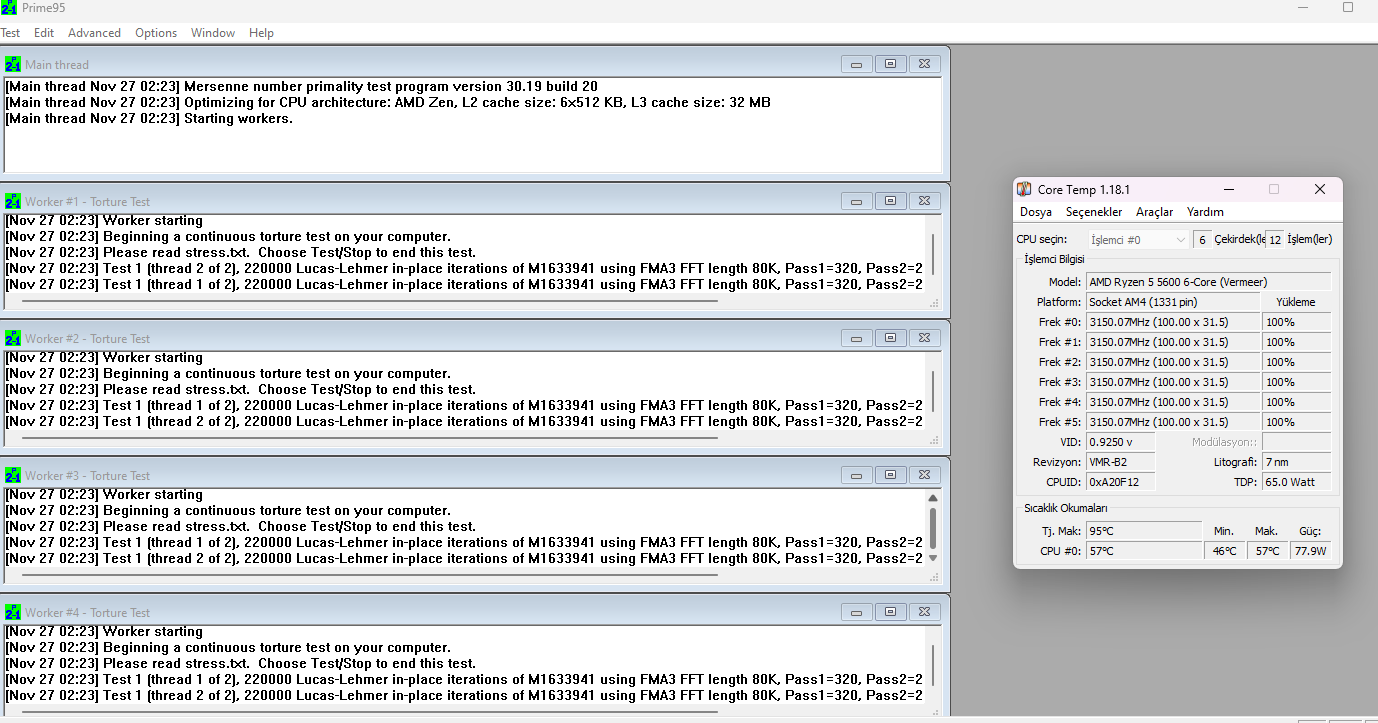Click the Platform field Socket AM4 (1331 pin)

click(x=1173, y=302)
